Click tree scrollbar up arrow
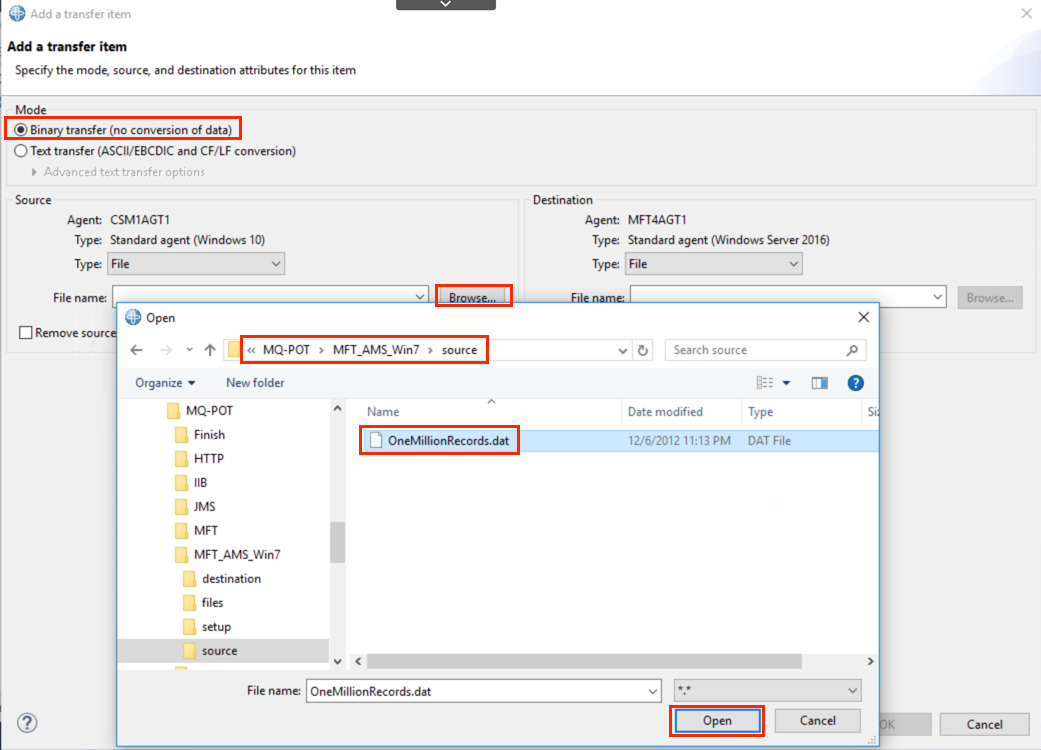This screenshot has width=1041, height=750. (x=337, y=409)
